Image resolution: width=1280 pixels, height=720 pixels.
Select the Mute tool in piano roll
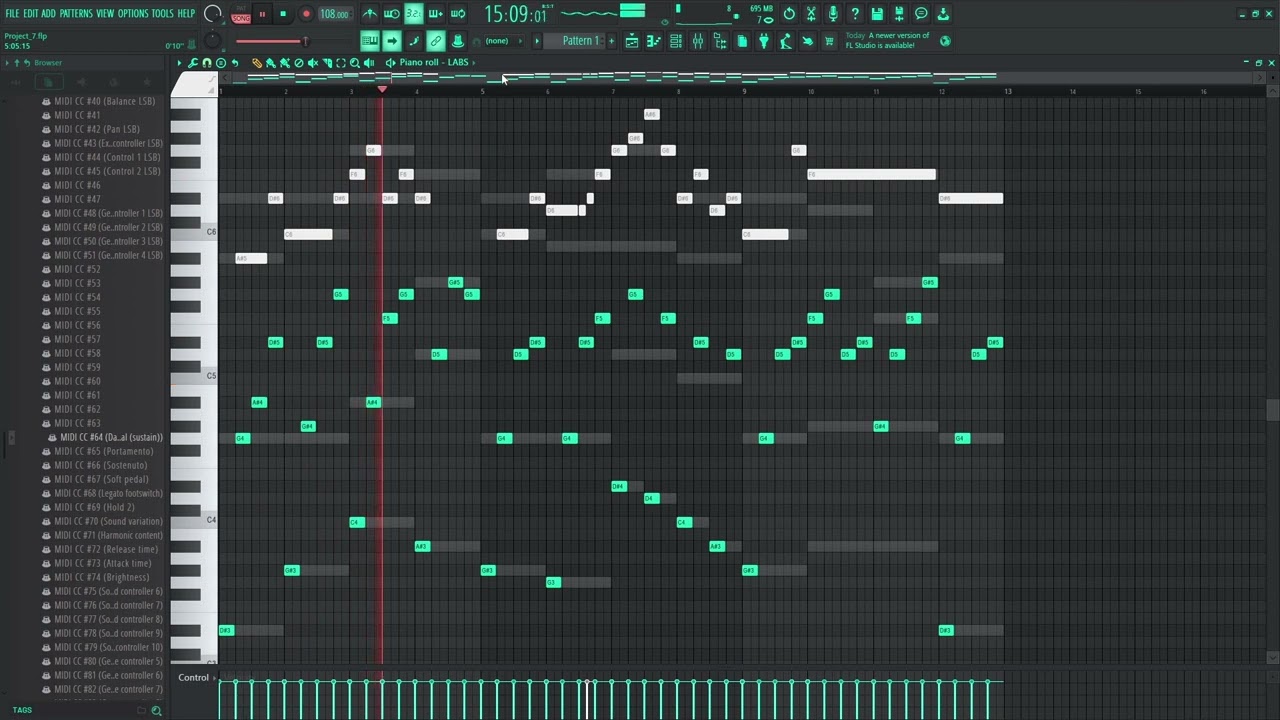click(313, 63)
